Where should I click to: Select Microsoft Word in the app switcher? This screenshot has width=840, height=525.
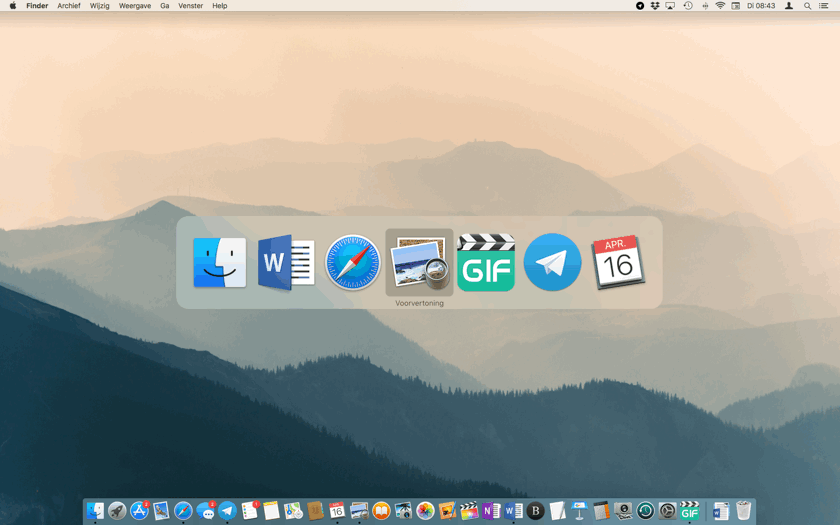pyautogui.click(x=286, y=262)
